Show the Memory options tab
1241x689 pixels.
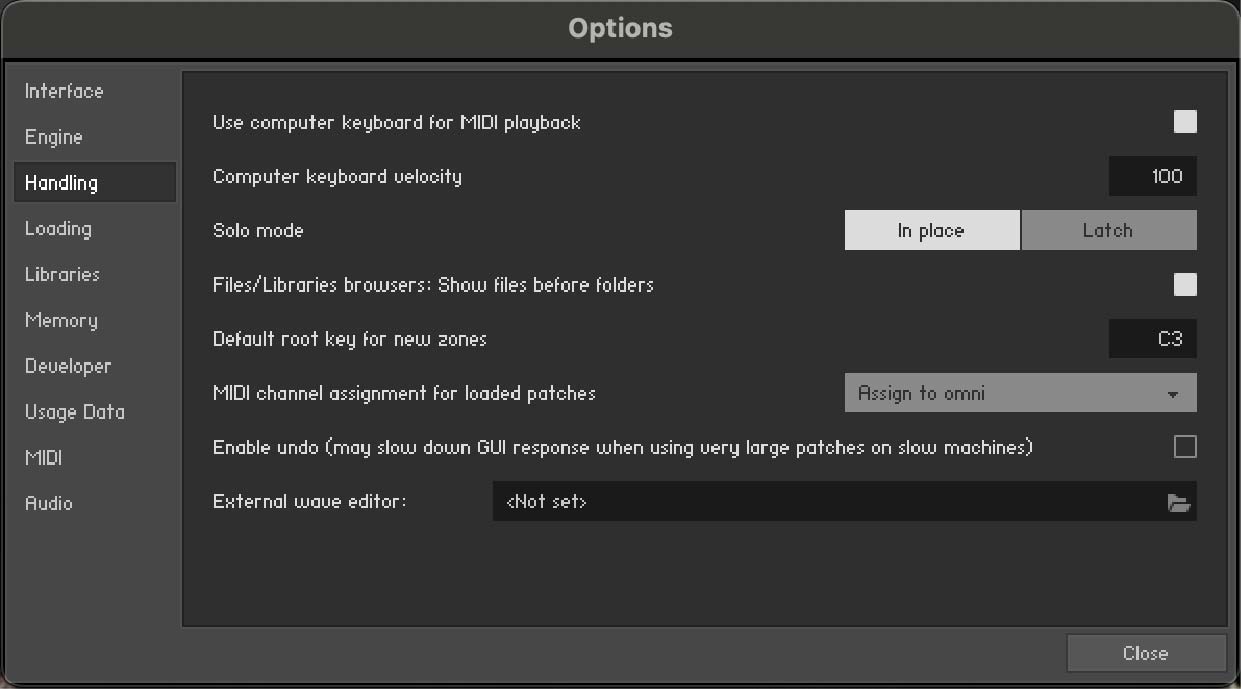point(61,320)
